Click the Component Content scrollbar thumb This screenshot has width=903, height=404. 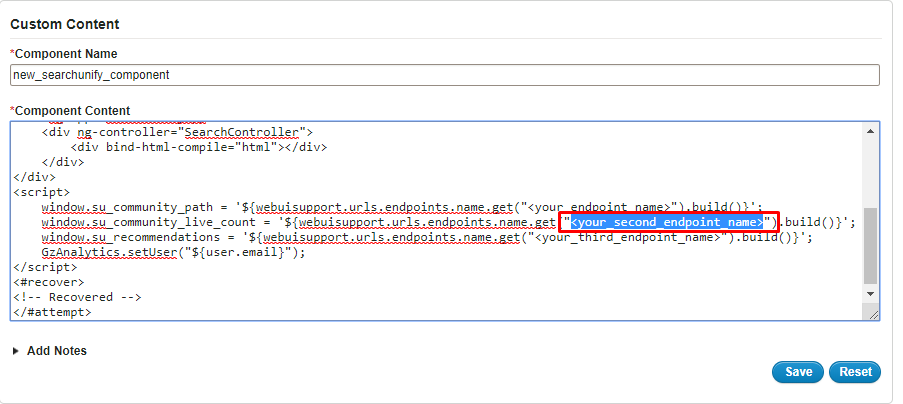tap(870, 246)
